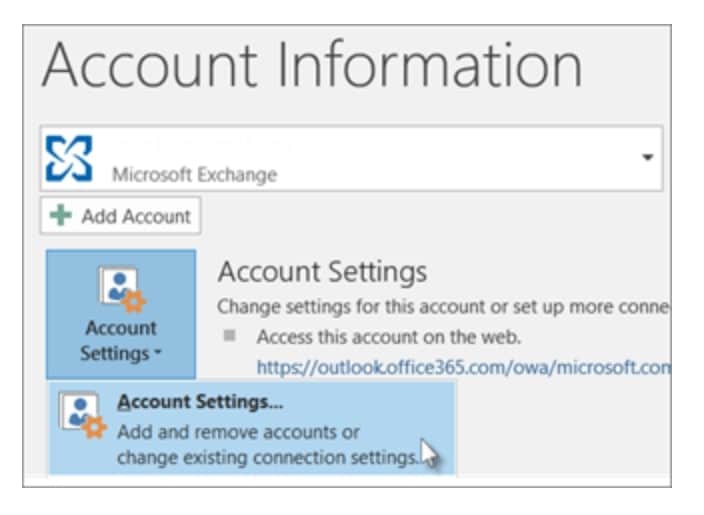Click the Account Settings person-gear icon in the large button
704x515 pixels.
click(x=121, y=287)
